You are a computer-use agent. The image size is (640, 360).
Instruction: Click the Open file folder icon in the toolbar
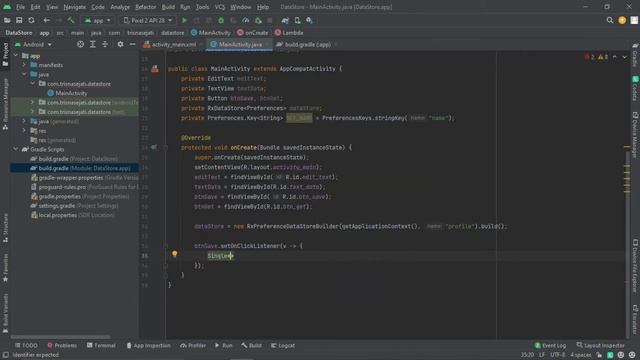[7, 20]
